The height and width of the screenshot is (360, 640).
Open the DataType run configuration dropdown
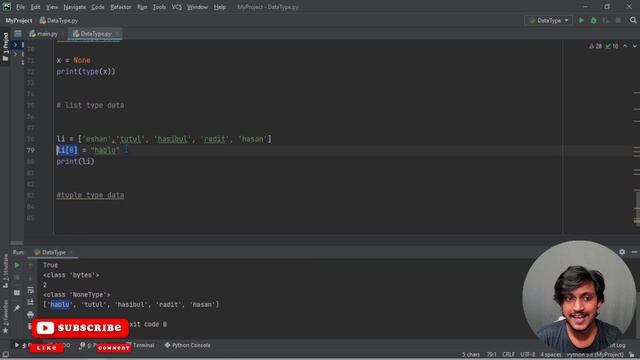coord(548,20)
